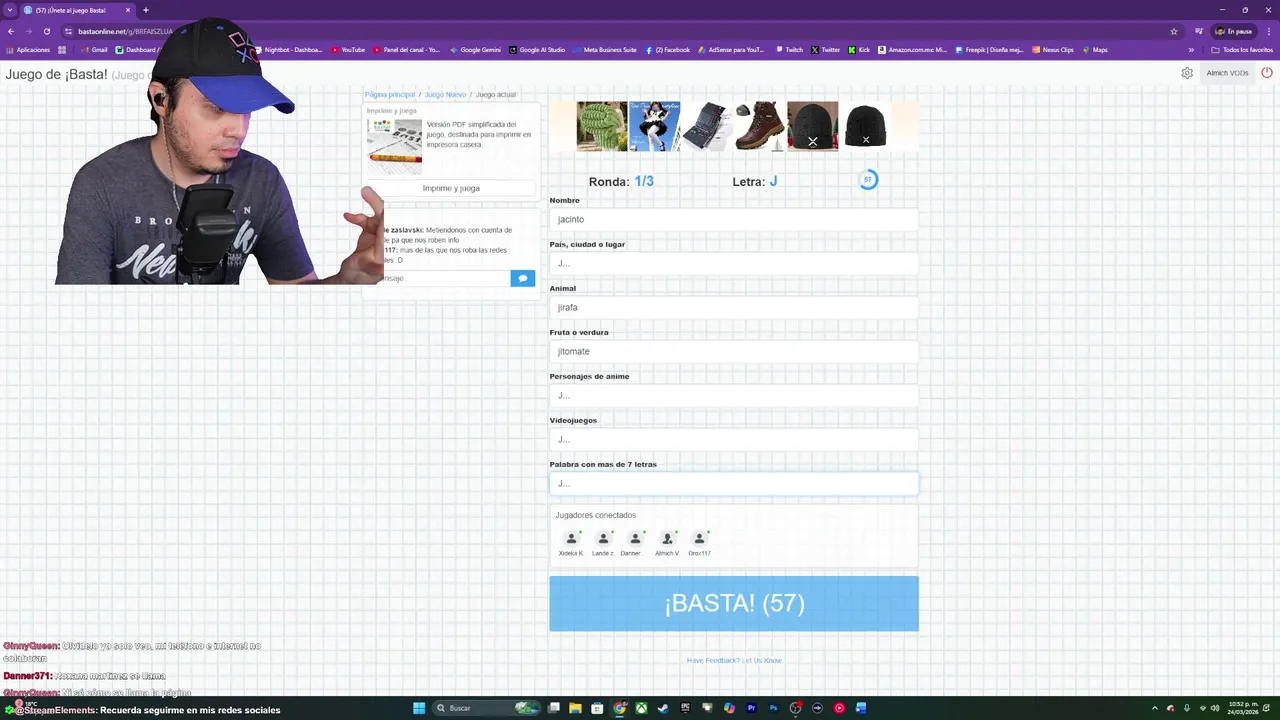1280x720 pixels.
Task: Open Photoshop from taskbar
Action: [x=773, y=708]
